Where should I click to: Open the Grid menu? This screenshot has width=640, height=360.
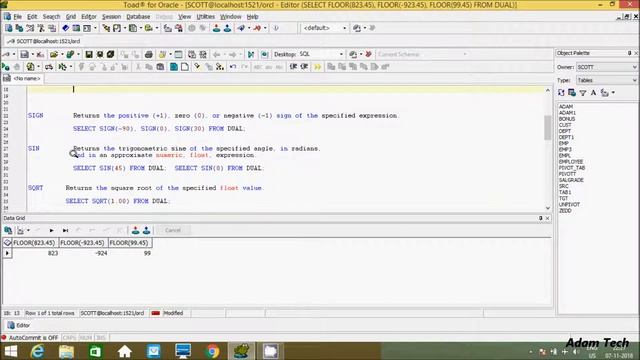point(71,17)
